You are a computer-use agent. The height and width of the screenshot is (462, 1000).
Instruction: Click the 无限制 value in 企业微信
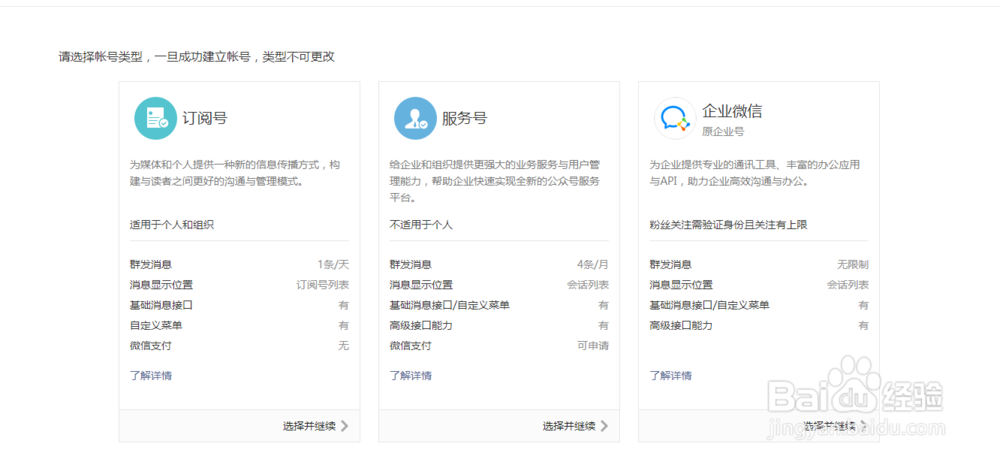[x=853, y=264]
